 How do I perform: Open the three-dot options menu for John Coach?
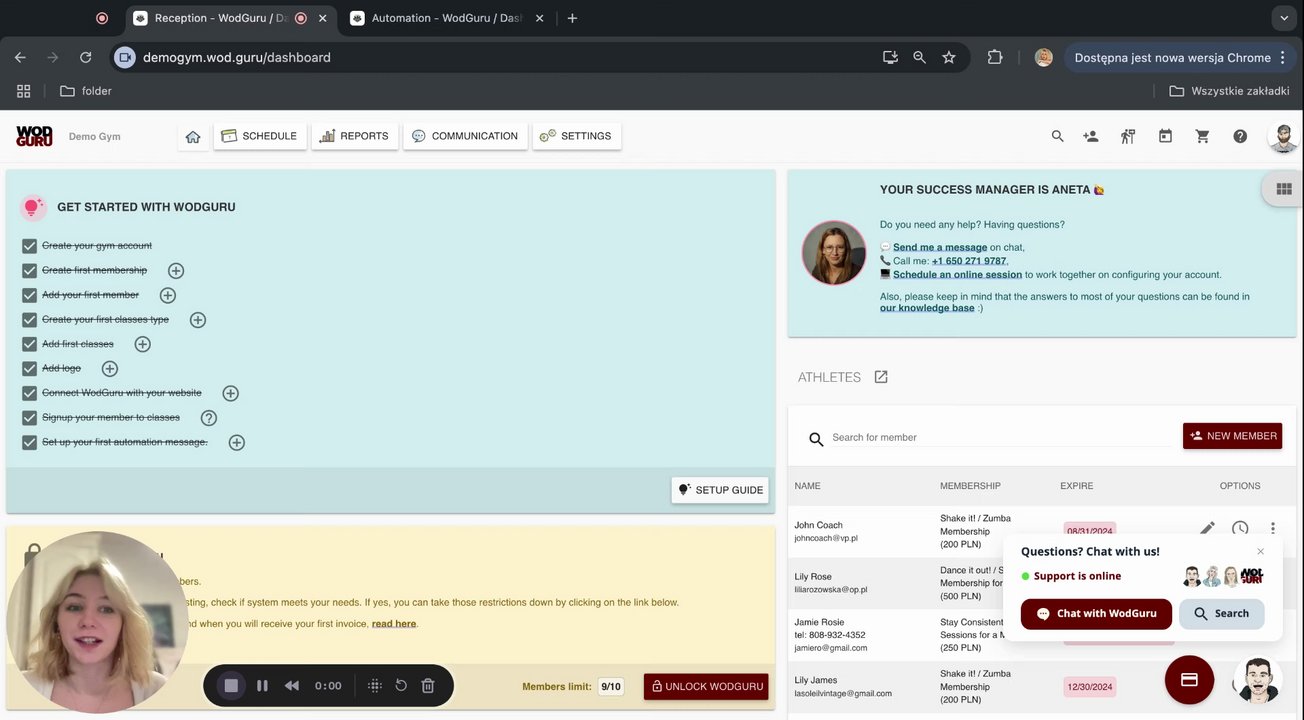(1272, 528)
